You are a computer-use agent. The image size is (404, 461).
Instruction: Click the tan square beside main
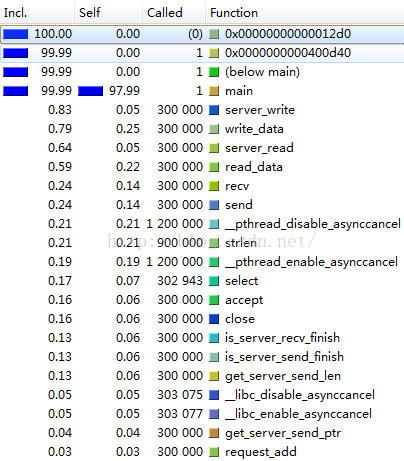214,91
